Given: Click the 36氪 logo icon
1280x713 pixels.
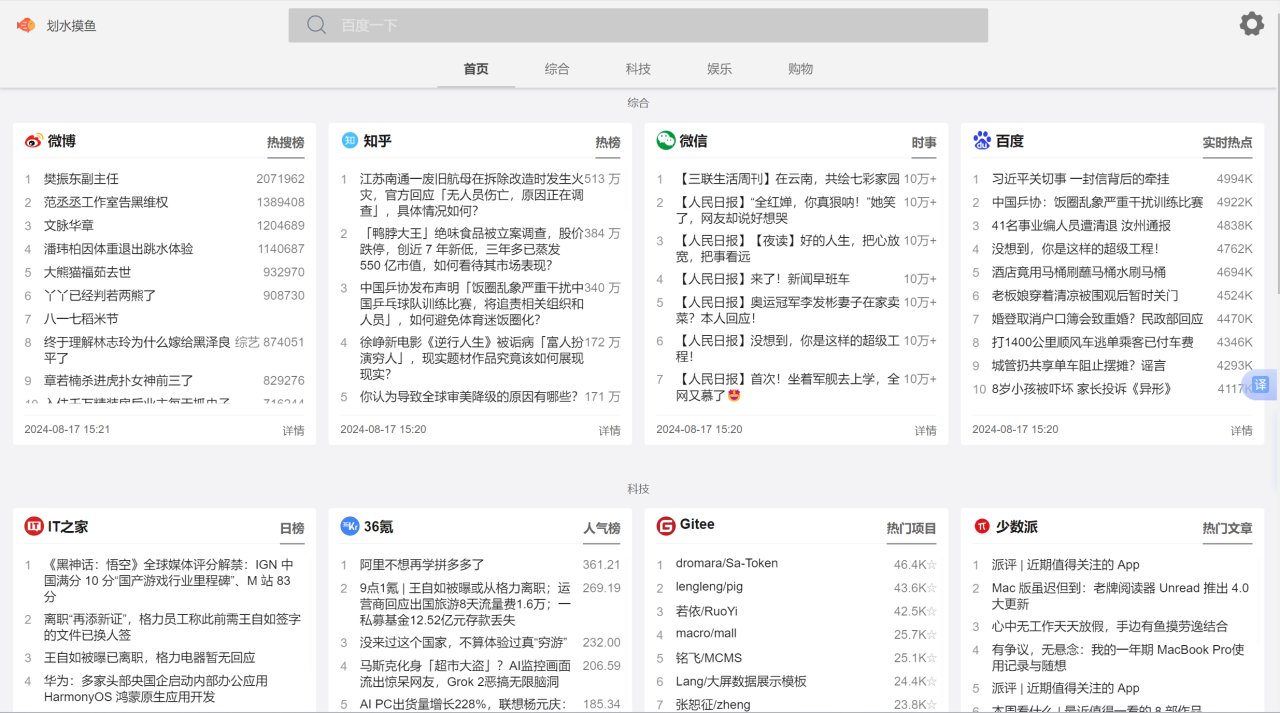Looking at the screenshot, I should [350, 526].
